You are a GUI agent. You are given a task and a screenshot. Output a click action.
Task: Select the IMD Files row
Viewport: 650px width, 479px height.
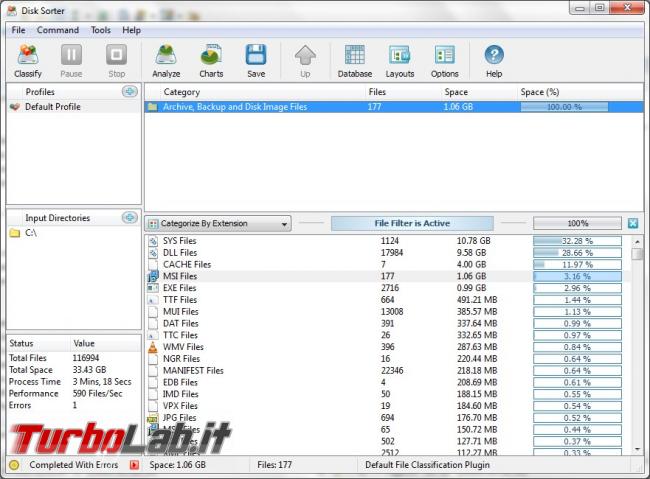(386, 394)
